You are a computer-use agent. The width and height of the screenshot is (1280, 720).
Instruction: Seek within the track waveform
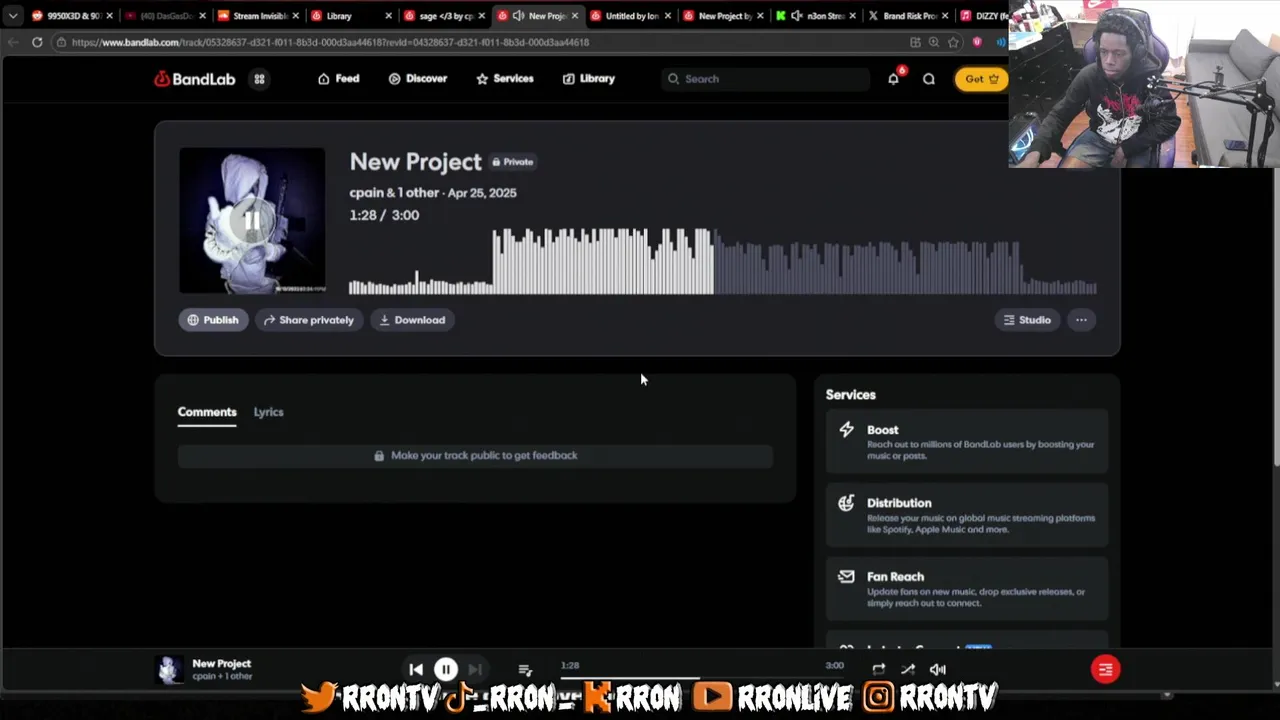pyautogui.click(x=722, y=261)
